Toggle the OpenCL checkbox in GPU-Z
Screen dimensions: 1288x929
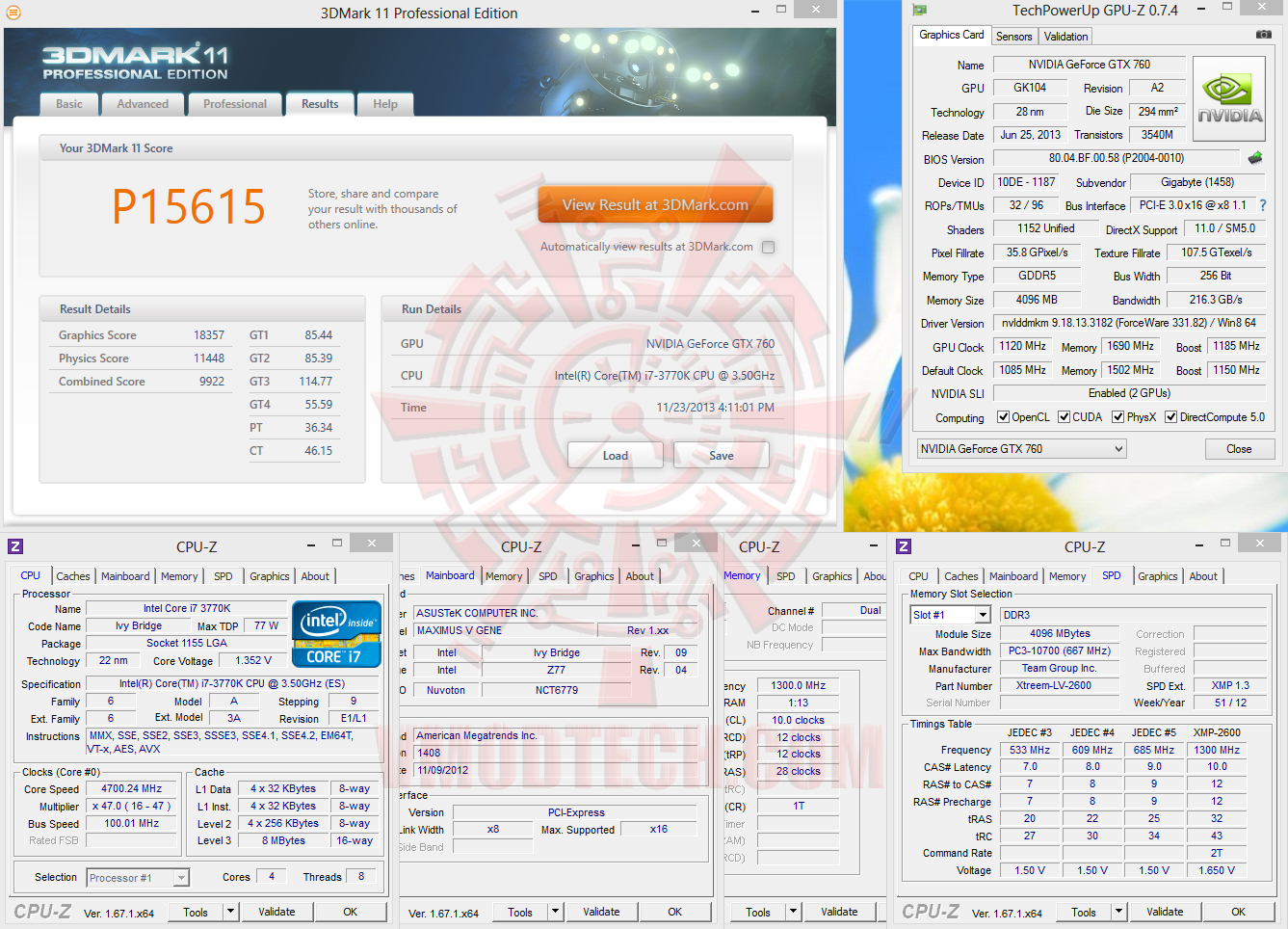click(1003, 417)
